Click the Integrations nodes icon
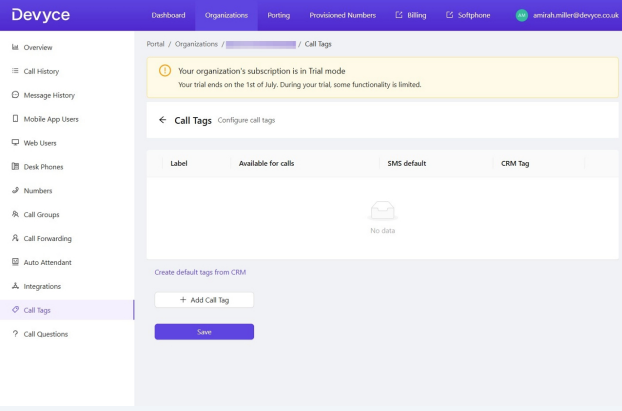622x411 pixels. tap(15, 286)
